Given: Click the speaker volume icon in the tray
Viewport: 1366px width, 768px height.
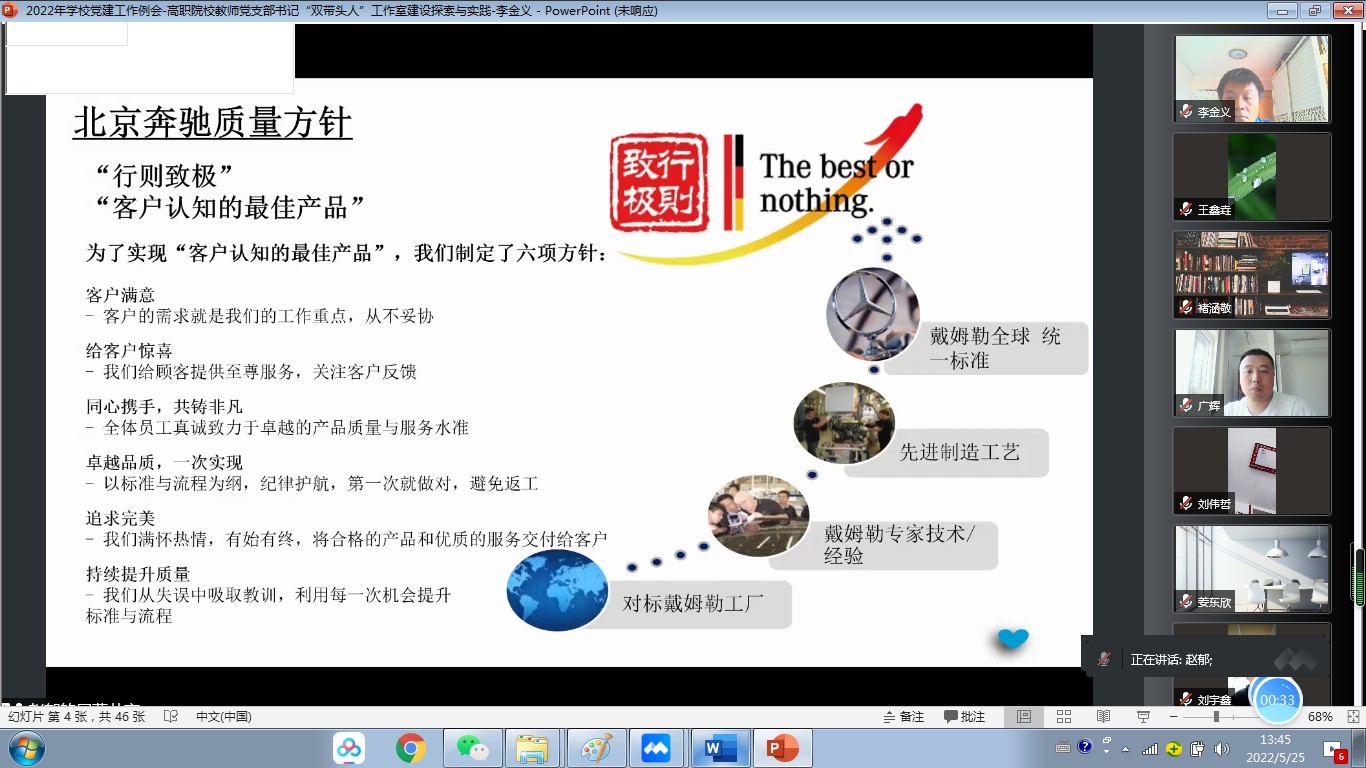Looking at the screenshot, I should click(1223, 749).
